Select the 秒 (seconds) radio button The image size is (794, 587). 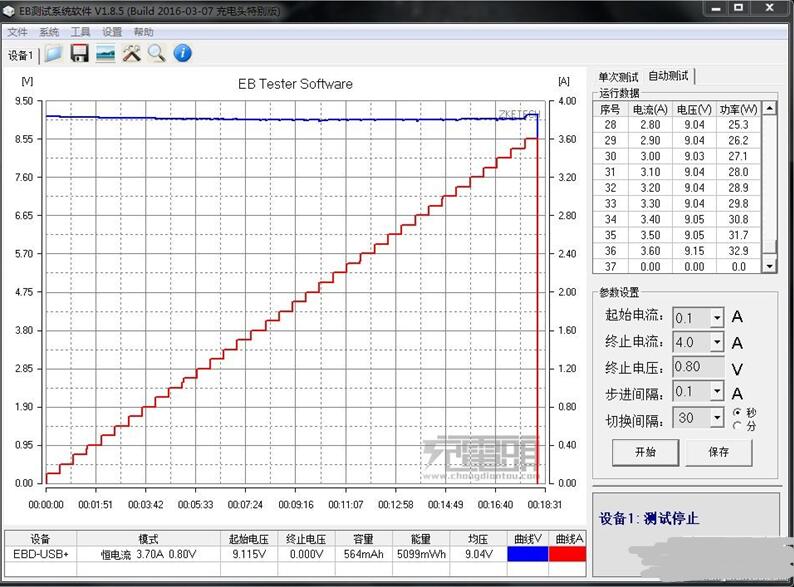pyautogui.click(x=738, y=412)
